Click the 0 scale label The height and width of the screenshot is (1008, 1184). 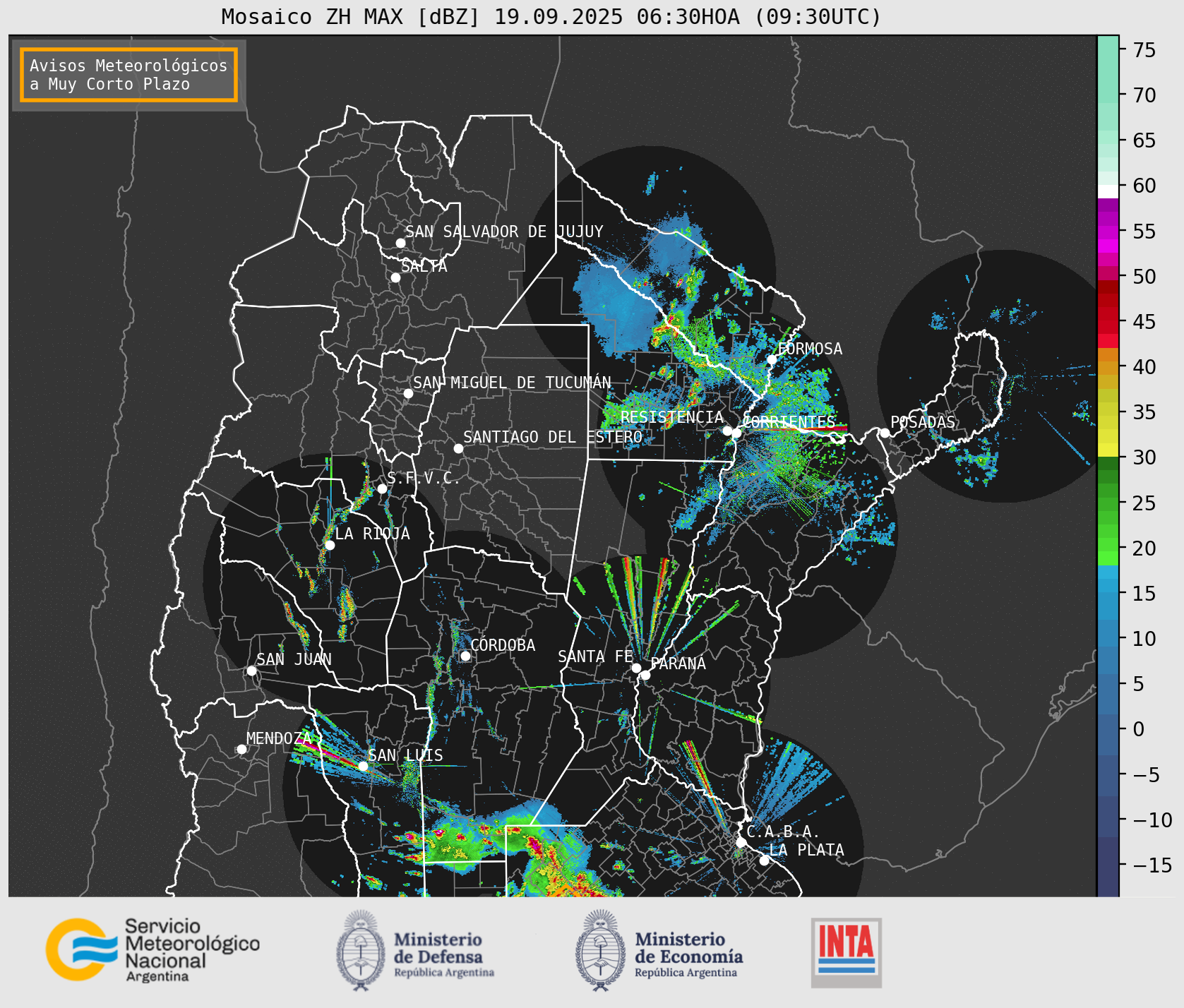(1138, 729)
